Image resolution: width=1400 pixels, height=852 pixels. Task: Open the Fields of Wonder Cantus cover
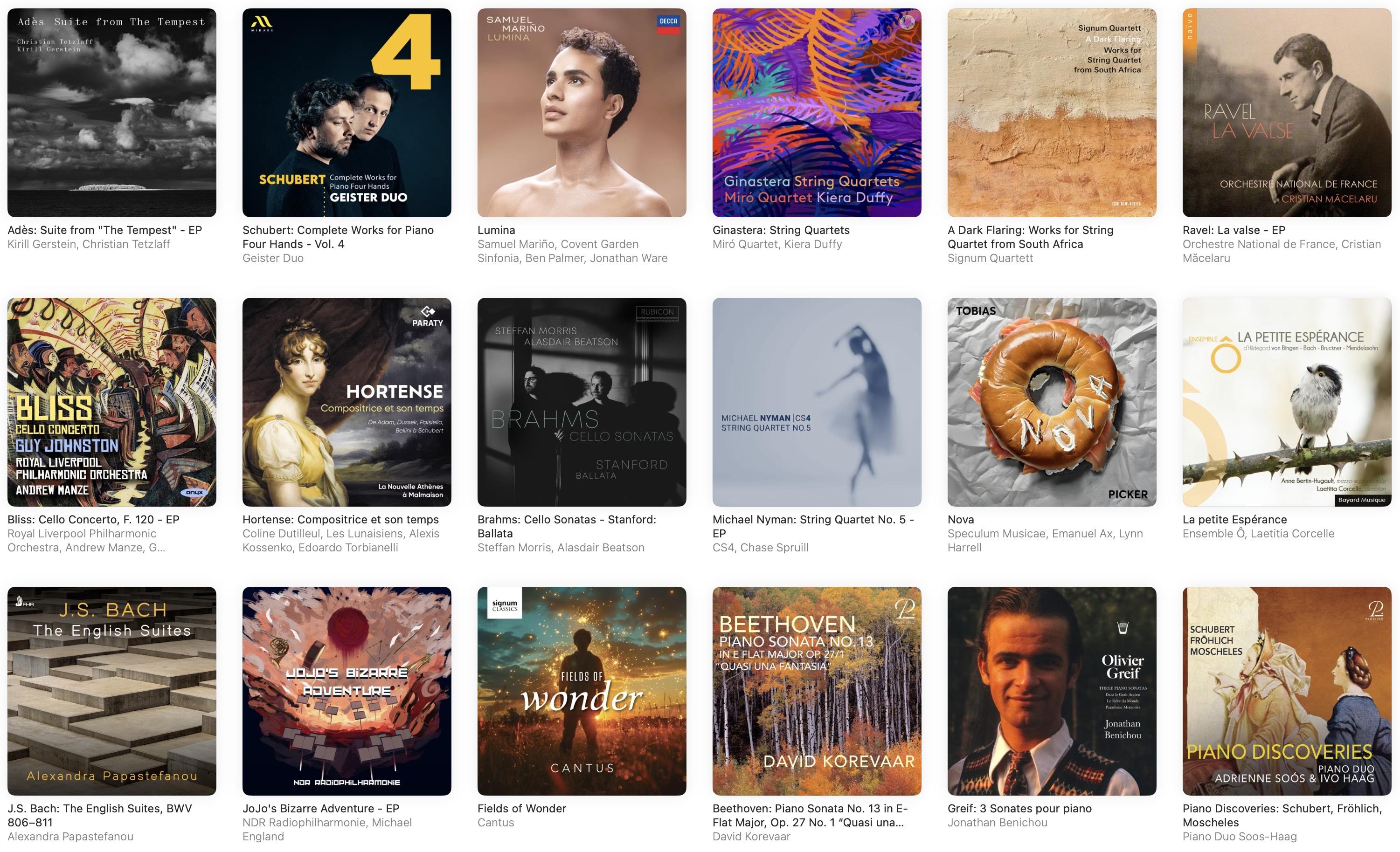coord(582,691)
